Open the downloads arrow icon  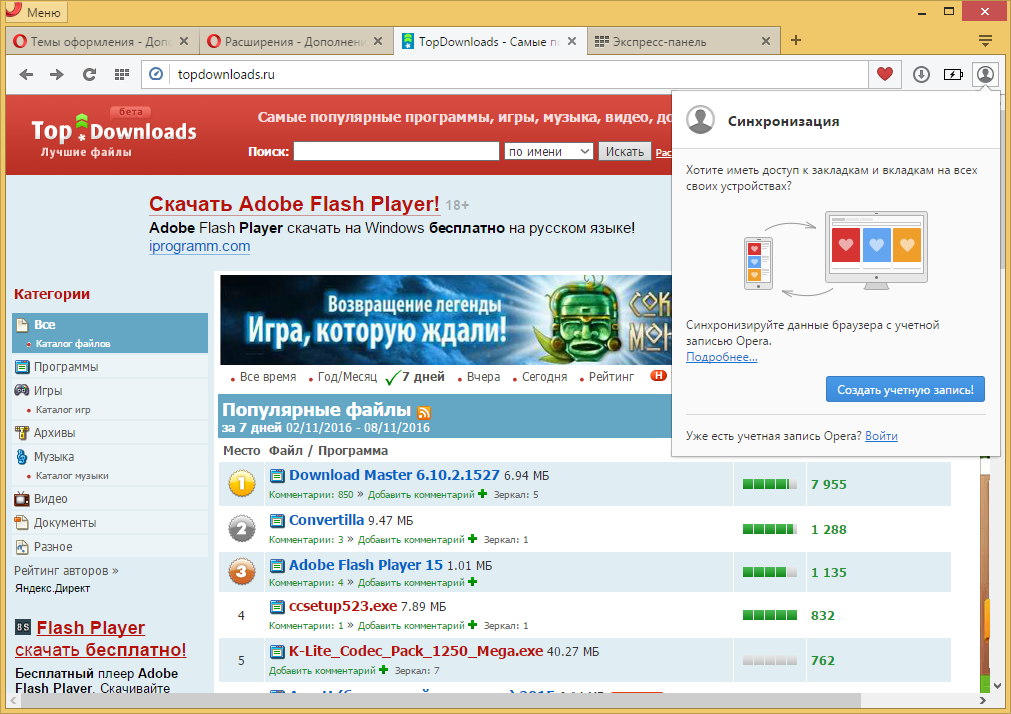[921, 75]
